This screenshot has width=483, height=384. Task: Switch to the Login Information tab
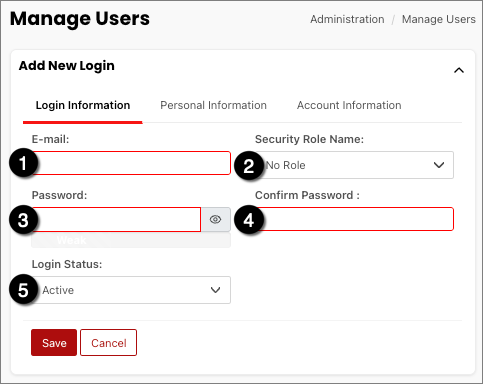coord(83,105)
